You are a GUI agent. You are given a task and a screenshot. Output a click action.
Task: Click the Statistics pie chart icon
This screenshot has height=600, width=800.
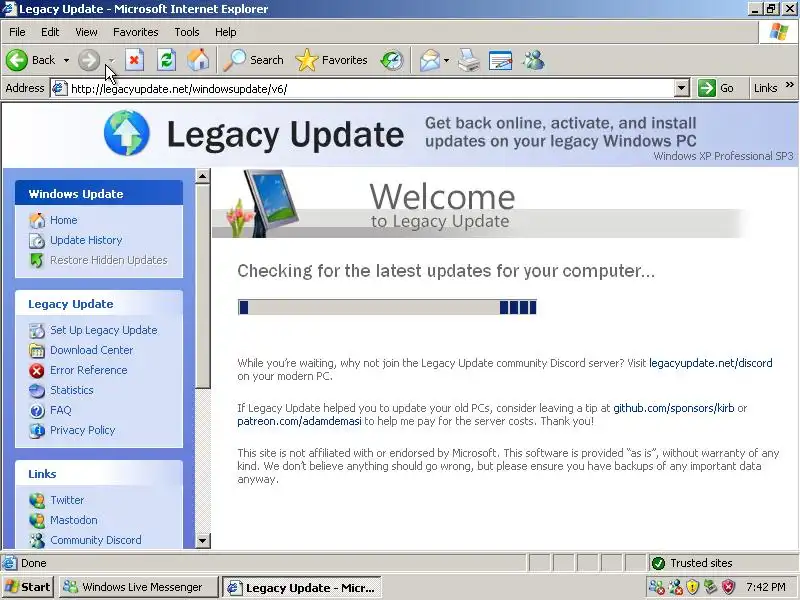coord(37,390)
